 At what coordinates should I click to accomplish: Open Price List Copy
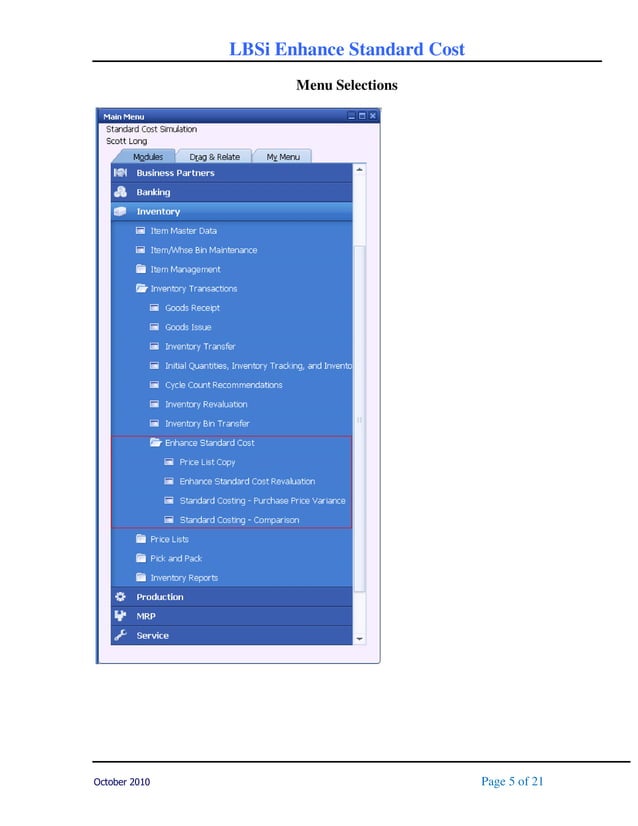(x=207, y=462)
